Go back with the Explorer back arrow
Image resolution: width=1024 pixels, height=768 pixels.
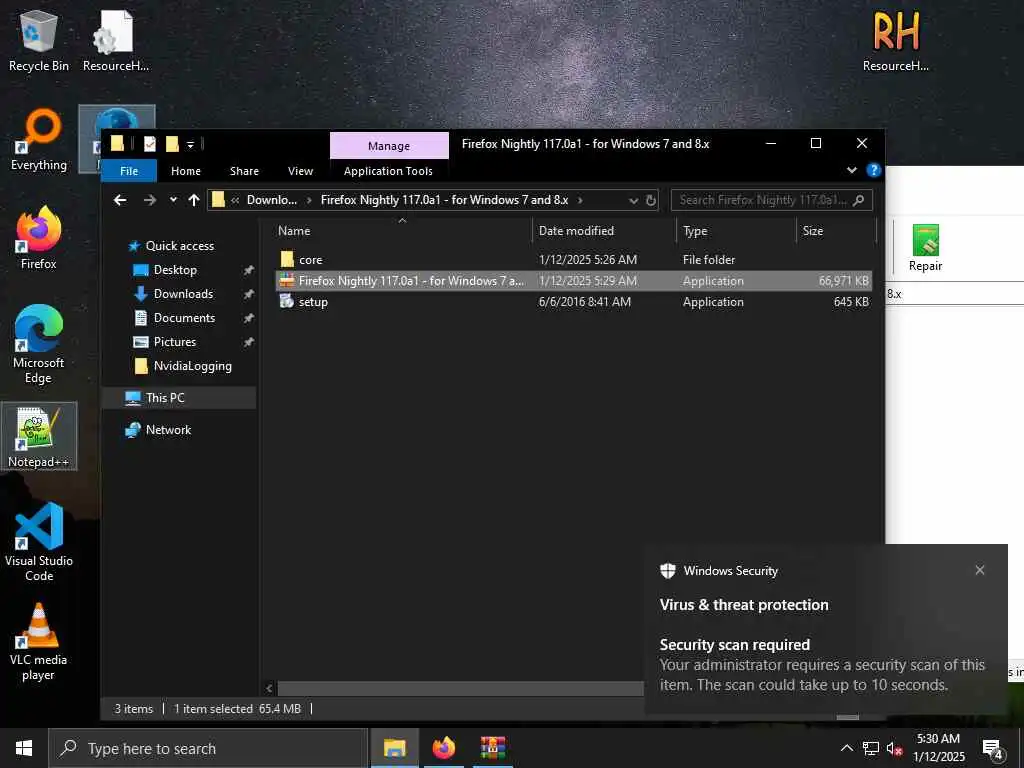(120, 200)
